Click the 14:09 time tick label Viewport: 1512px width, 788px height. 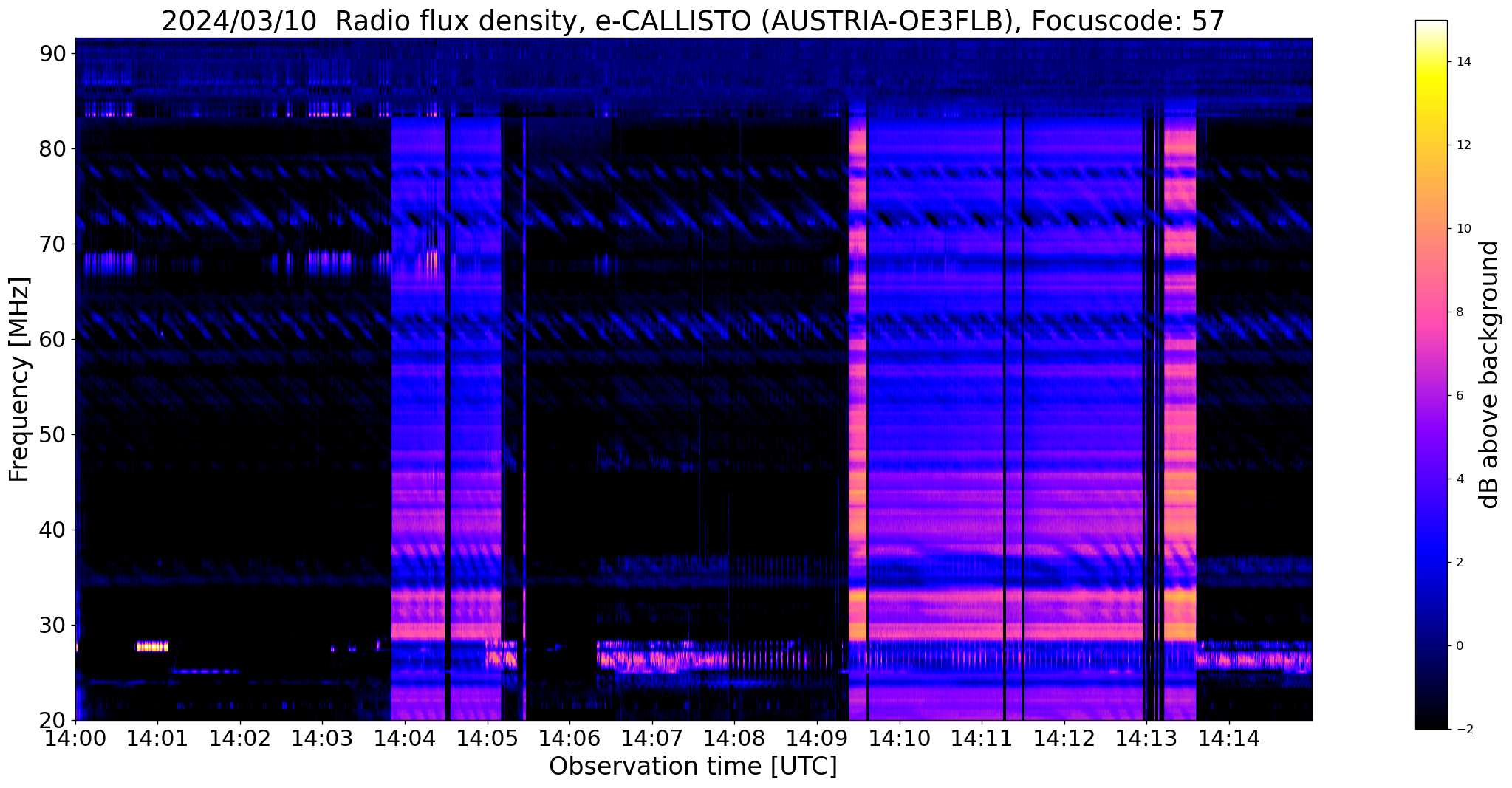(817, 739)
